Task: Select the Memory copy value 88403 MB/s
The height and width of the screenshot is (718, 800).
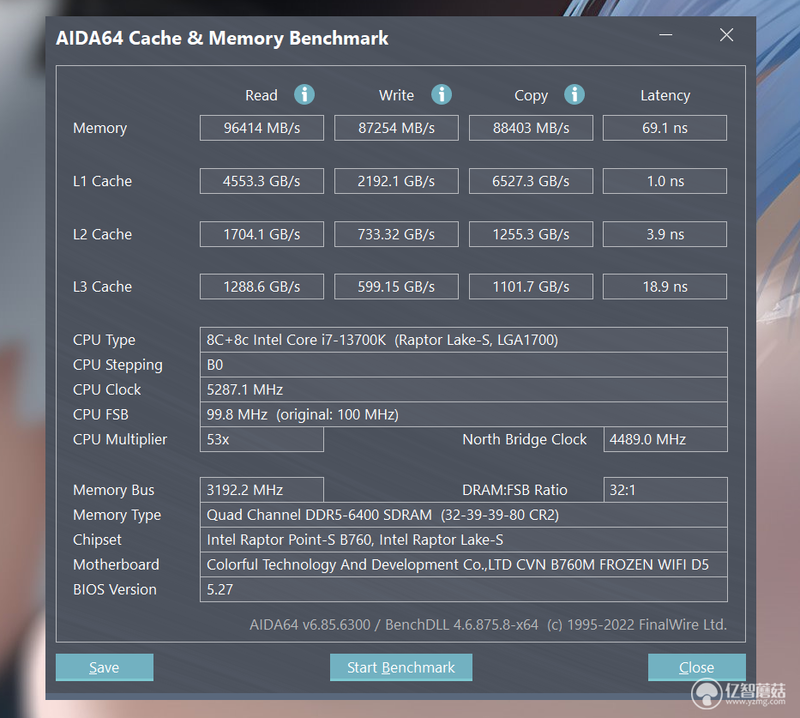Action: click(531, 128)
